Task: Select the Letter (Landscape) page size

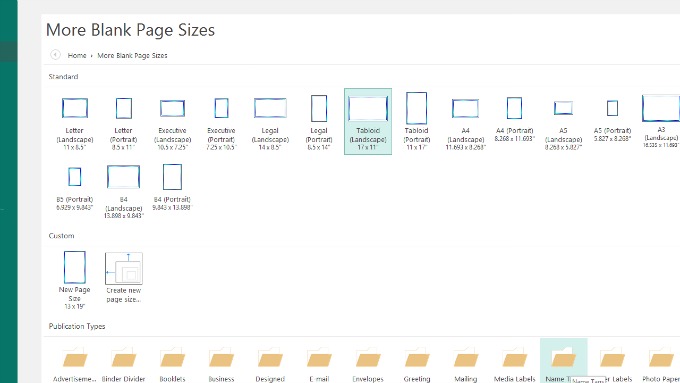Action: click(x=75, y=122)
